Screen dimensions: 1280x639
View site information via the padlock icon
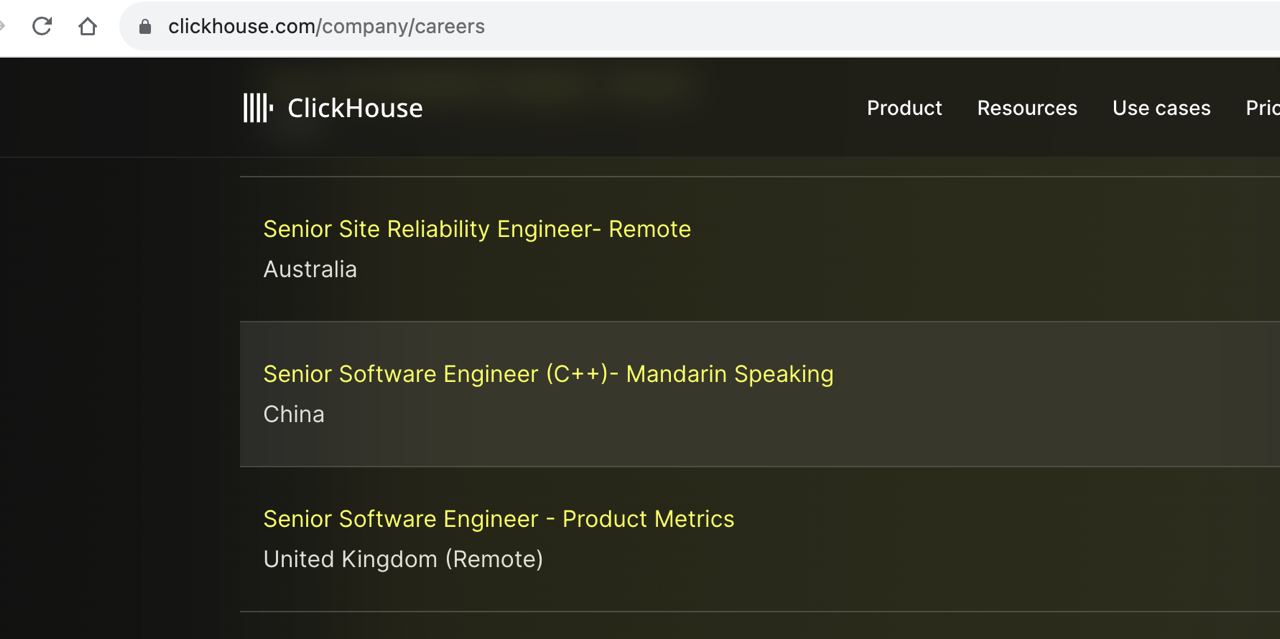click(145, 27)
